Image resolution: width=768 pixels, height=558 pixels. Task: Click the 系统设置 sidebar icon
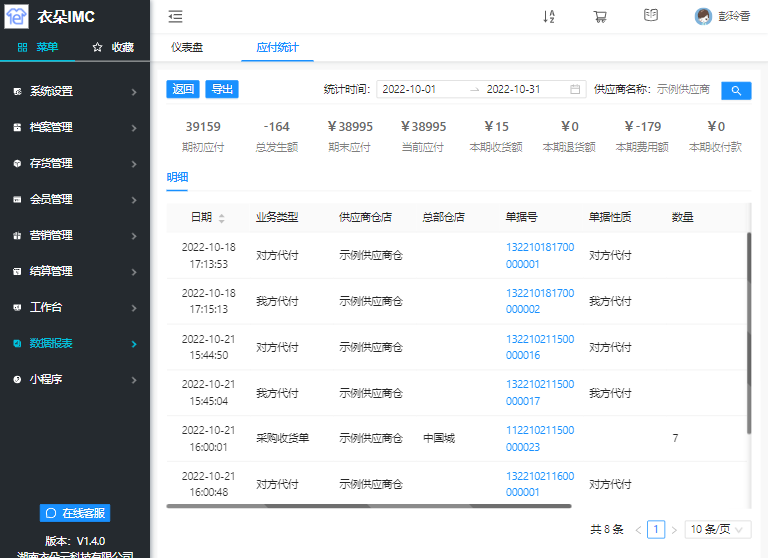point(17,91)
